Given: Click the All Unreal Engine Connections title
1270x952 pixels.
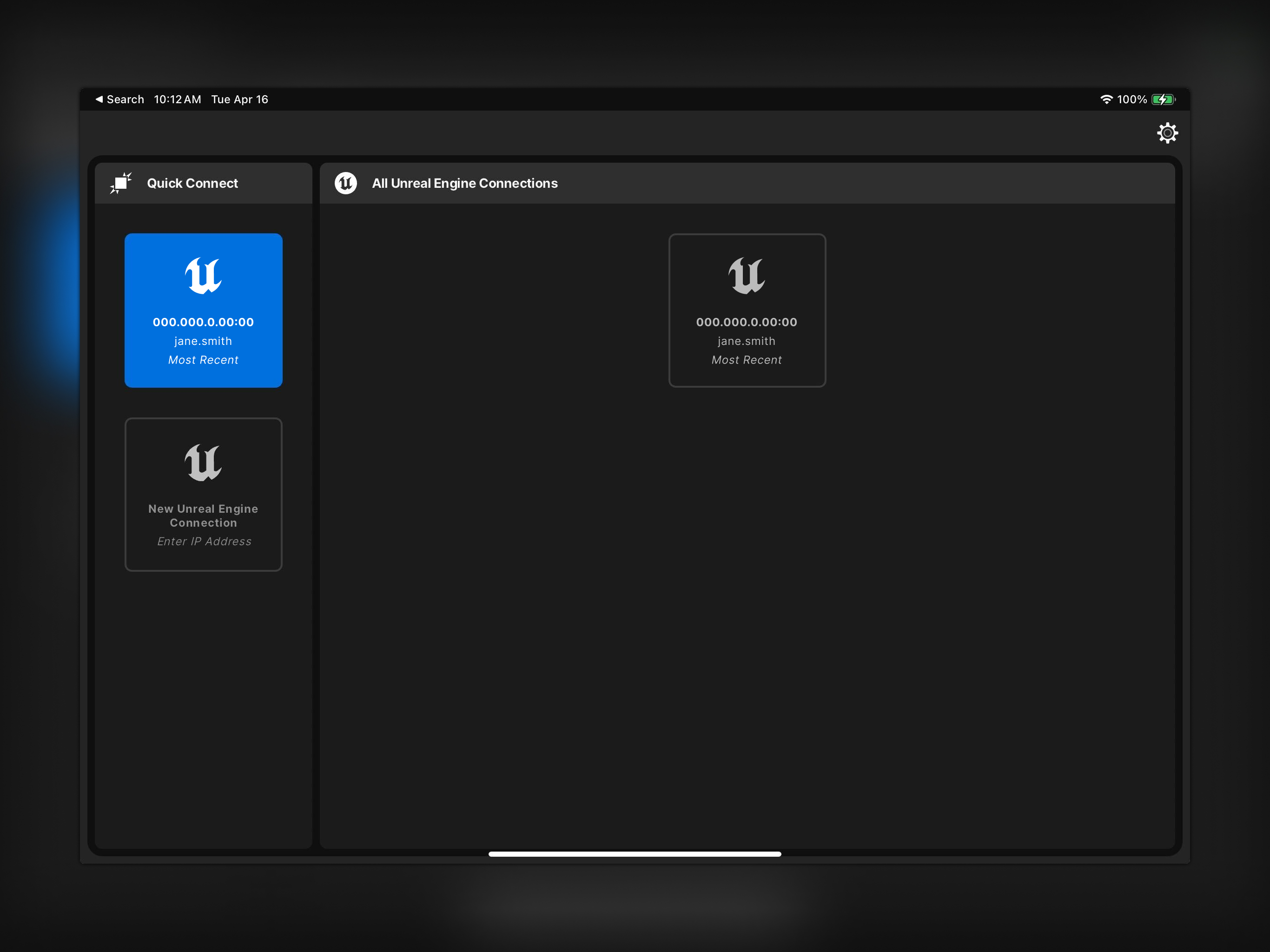Looking at the screenshot, I should point(464,183).
